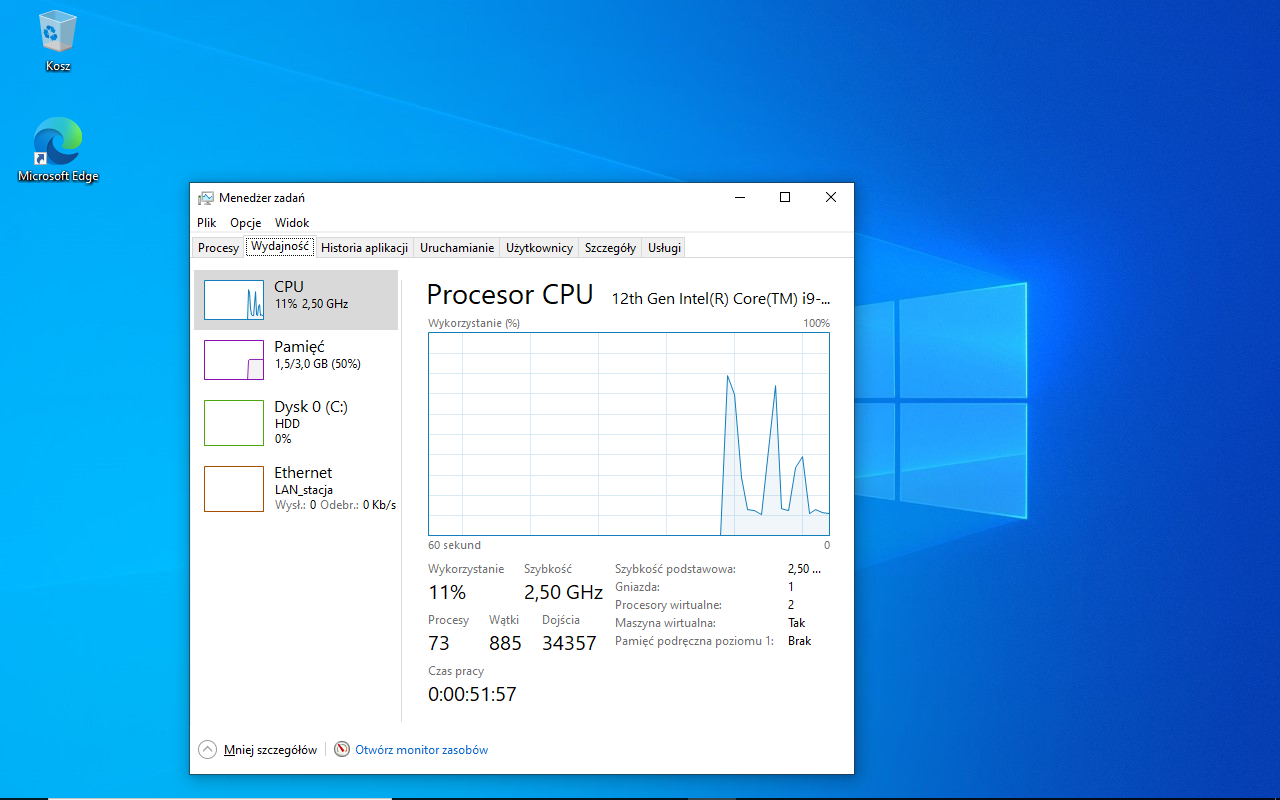Click the Procesor CPU heading
The height and width of the screenshot is (800, 1280).
[x=510, y=294]
